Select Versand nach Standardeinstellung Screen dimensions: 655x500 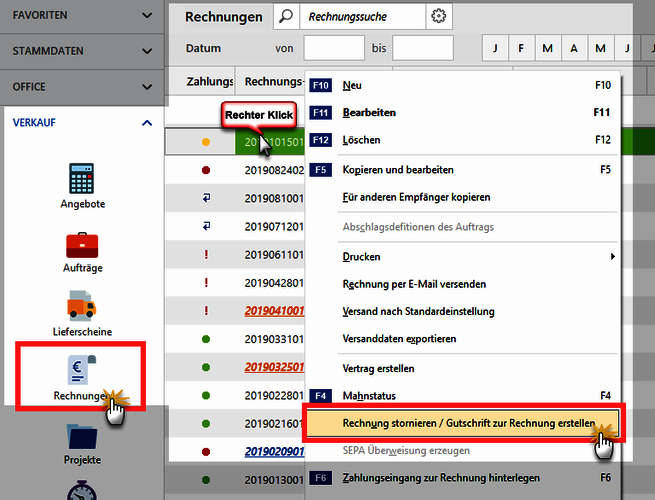(x=463, y=312)
